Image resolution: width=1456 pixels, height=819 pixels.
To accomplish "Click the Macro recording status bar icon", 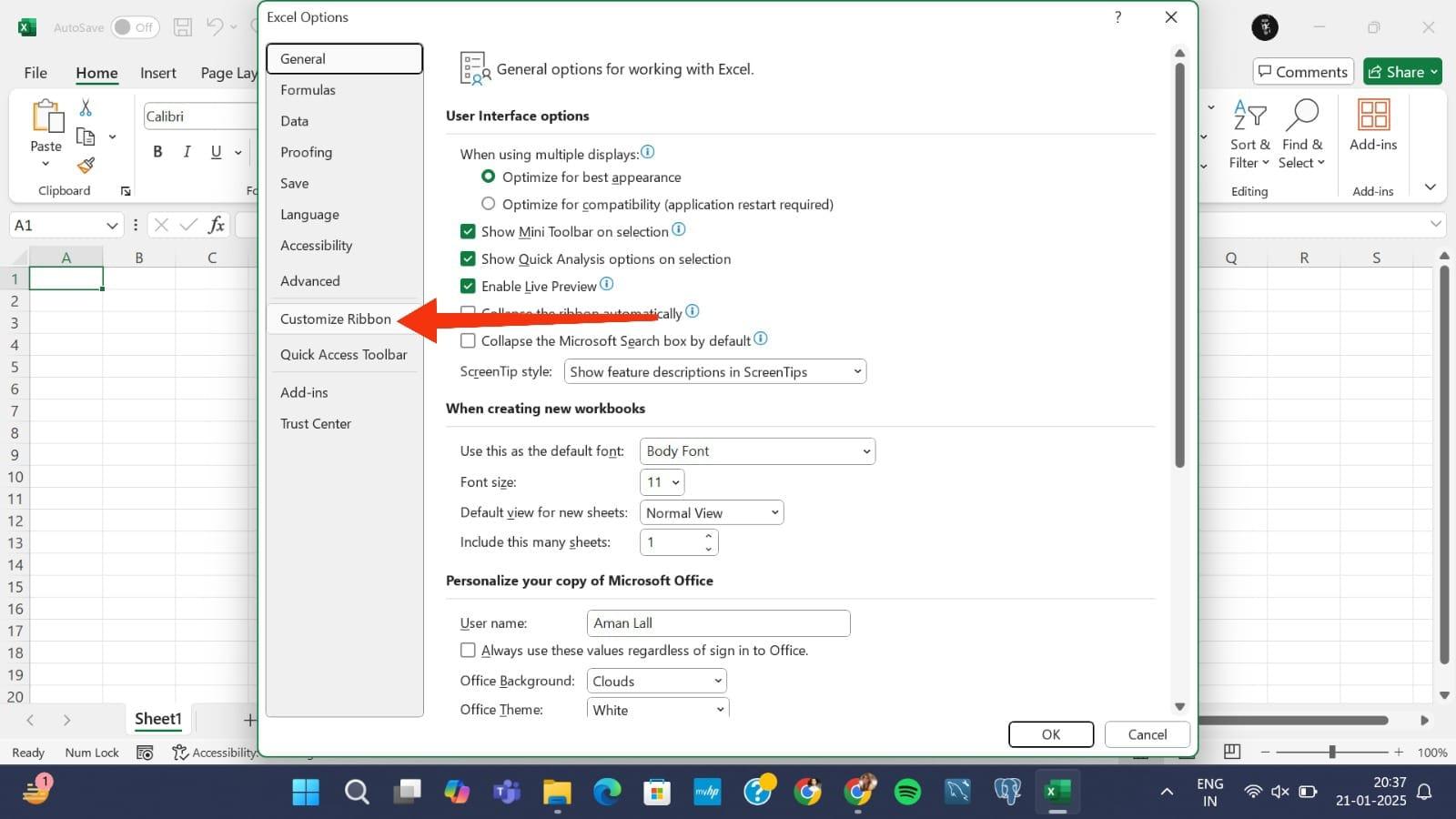I will click(x=145, y=753).
